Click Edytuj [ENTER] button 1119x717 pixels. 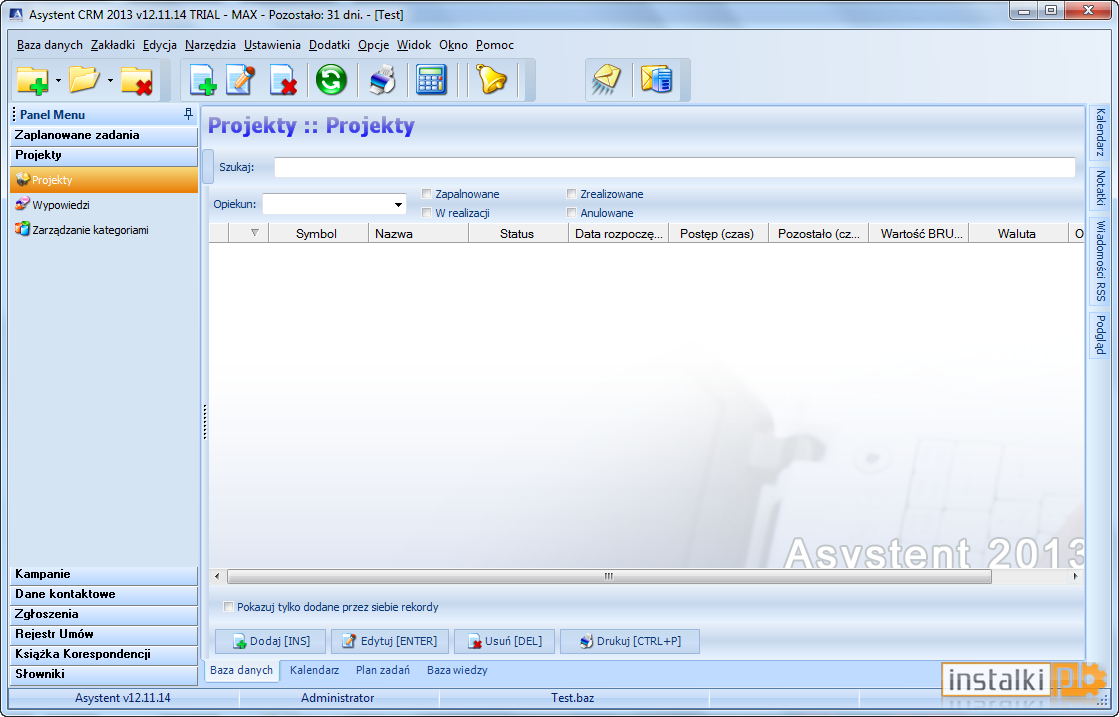[390, 641]
